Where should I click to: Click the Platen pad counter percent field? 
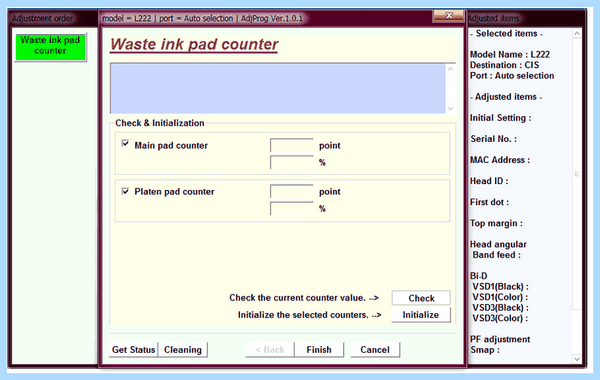(292, 209)
